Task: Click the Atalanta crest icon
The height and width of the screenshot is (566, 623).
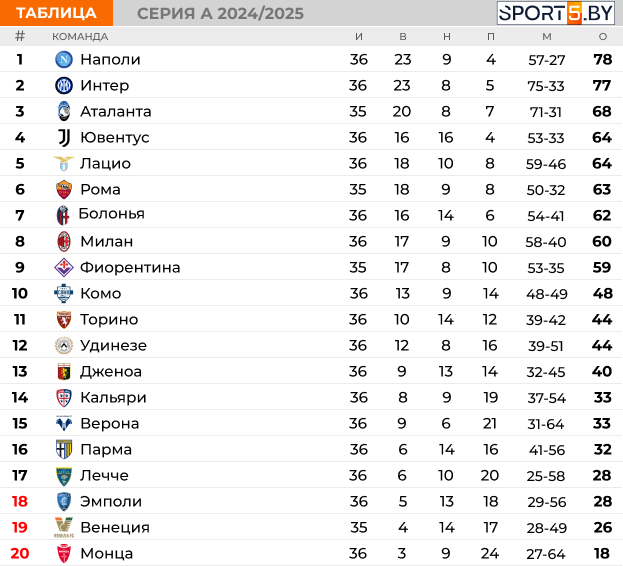Action: 64,111
